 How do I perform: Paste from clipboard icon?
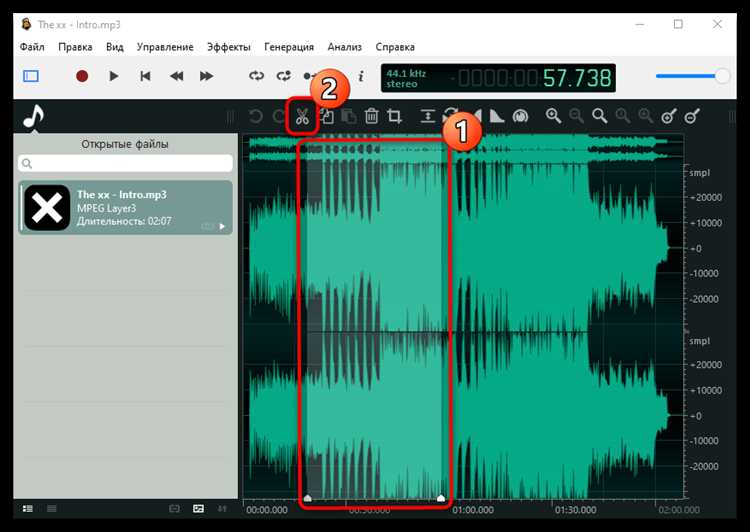(349, 116)
